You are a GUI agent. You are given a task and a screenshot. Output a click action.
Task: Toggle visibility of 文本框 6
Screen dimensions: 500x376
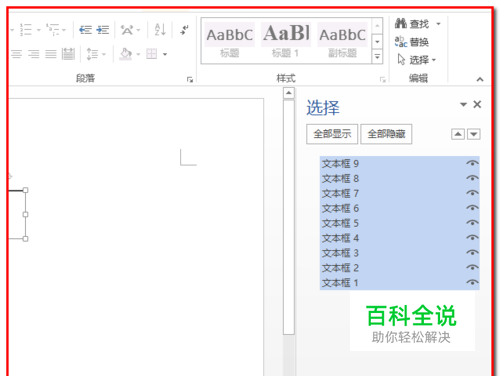tap(472, 208)
